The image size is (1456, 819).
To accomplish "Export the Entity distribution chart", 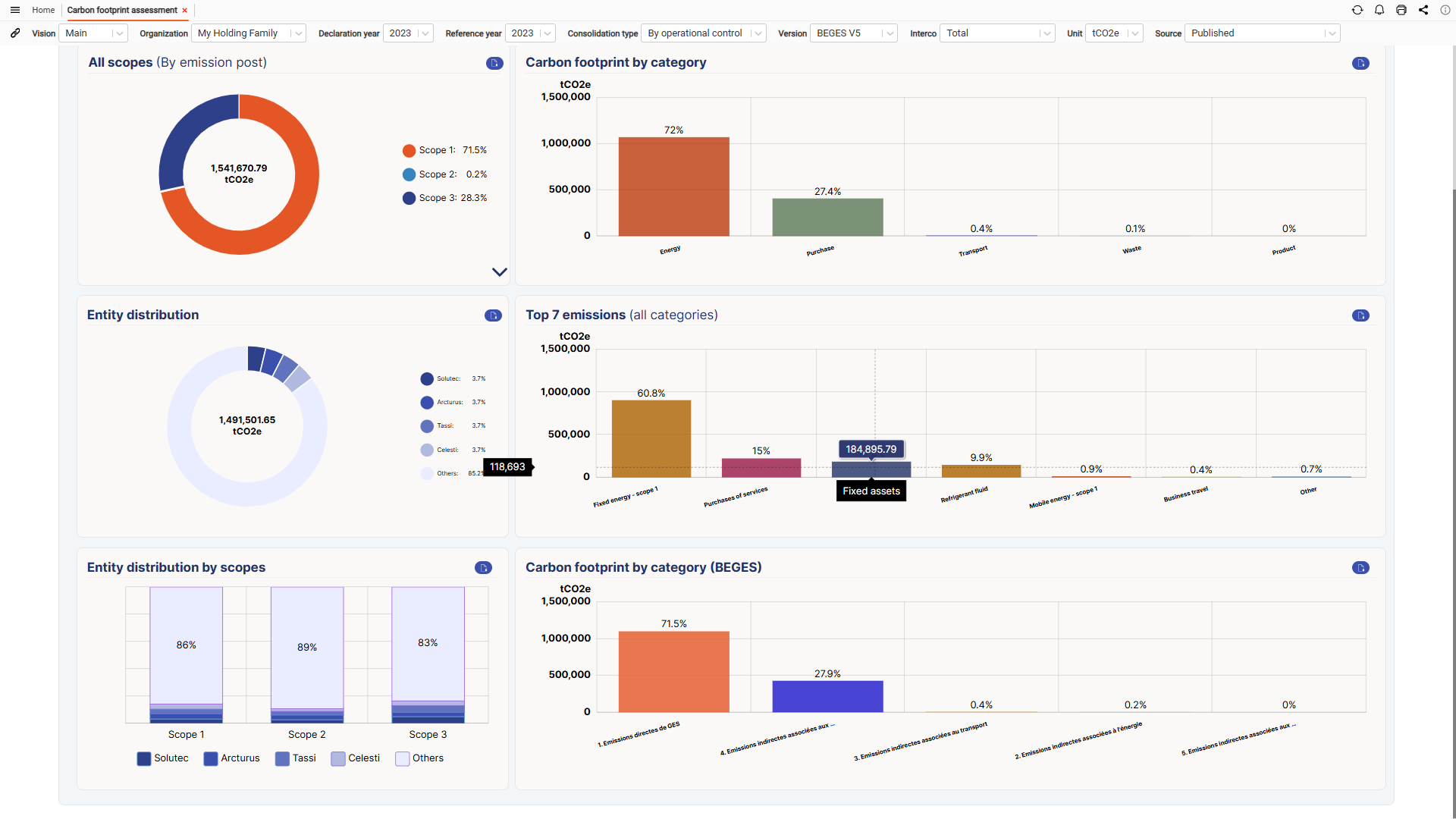I will pos(493,315).
